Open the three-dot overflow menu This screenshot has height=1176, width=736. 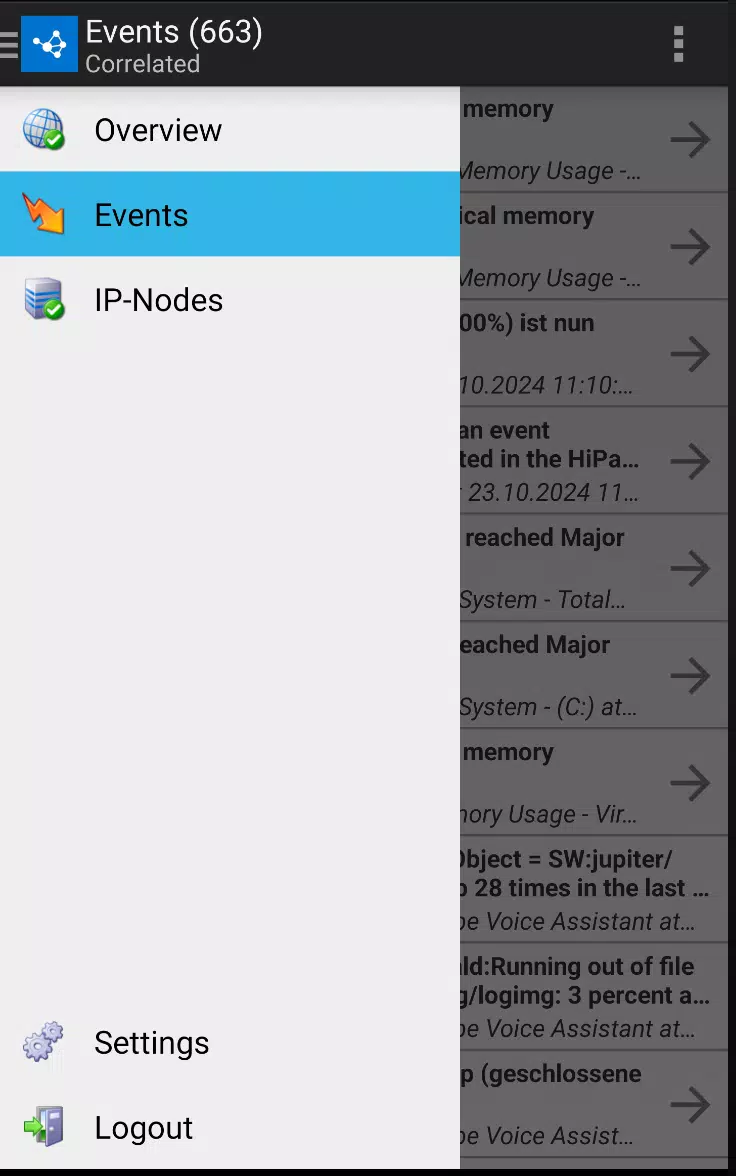coord(678,44)
